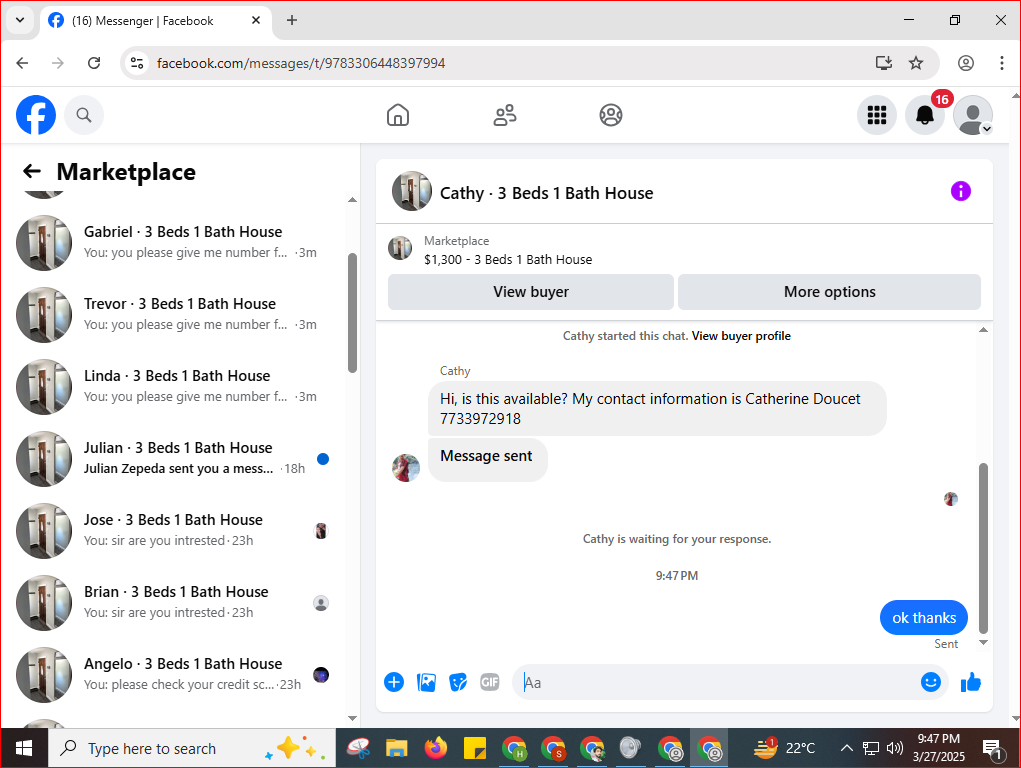The height and width of the screenshot is (768, 1021).
Task: Open site information icon in address bar
Action: 137,63
